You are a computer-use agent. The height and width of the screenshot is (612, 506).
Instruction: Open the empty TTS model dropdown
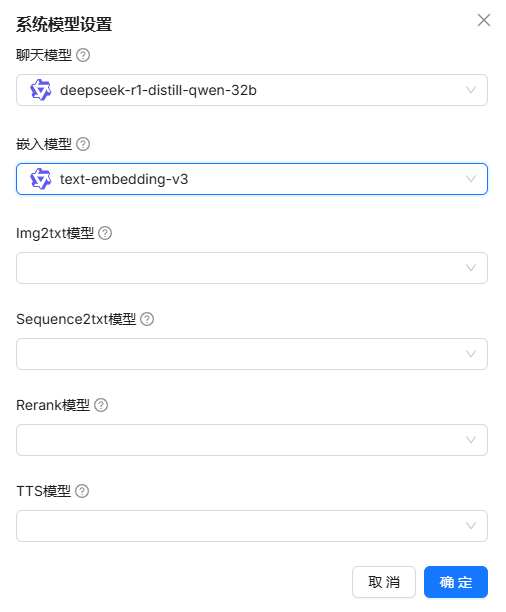click(x=252, y=525)
